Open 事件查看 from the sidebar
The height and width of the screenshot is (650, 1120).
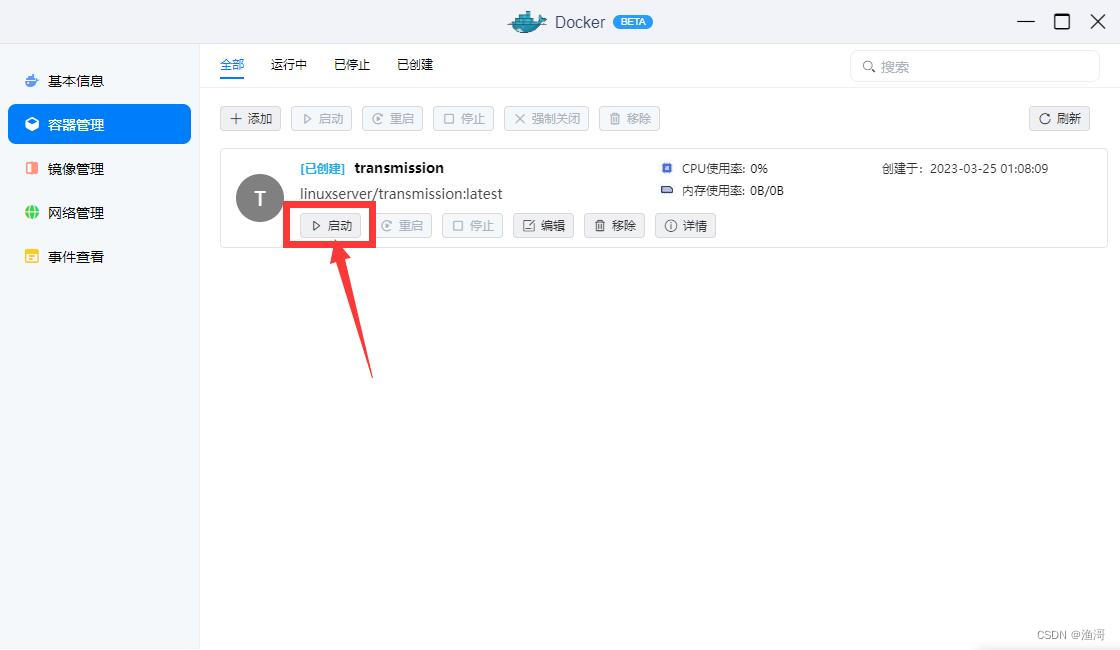[30, 256]
